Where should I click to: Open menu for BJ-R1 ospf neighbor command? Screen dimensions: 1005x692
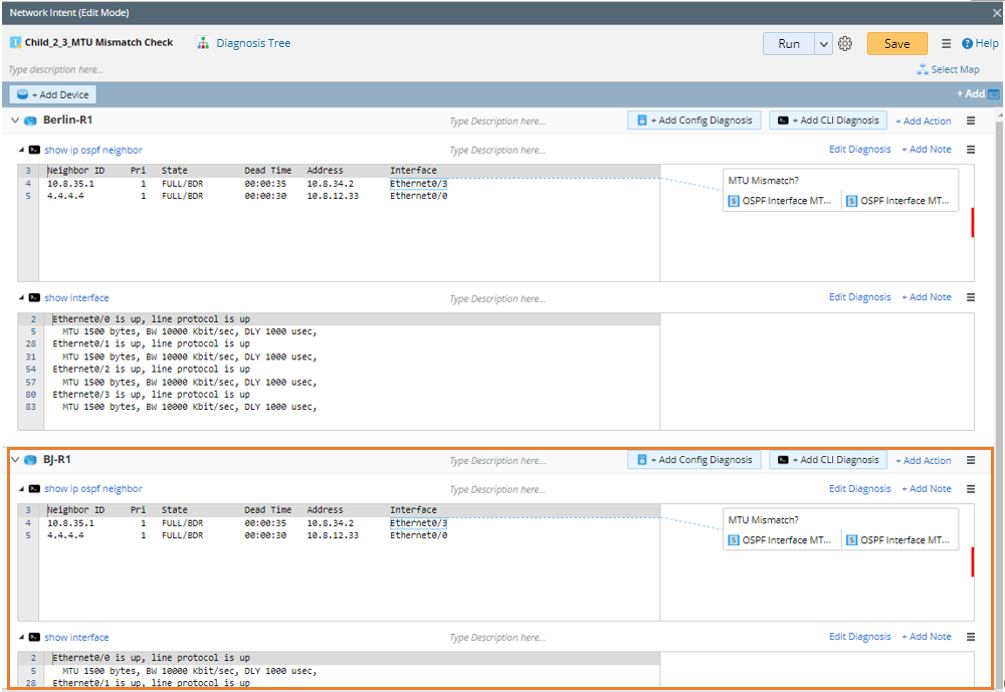tap(971, 489)
